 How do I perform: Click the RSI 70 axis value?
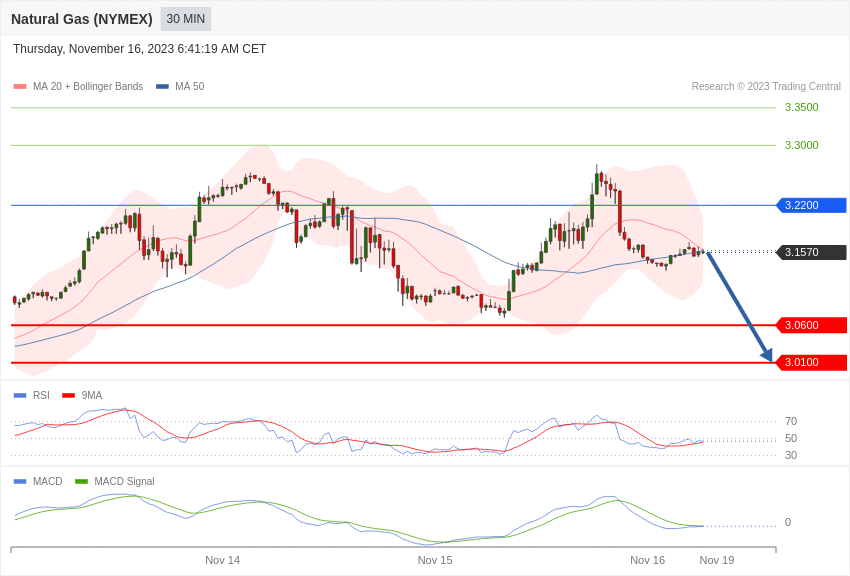point(791,421)
